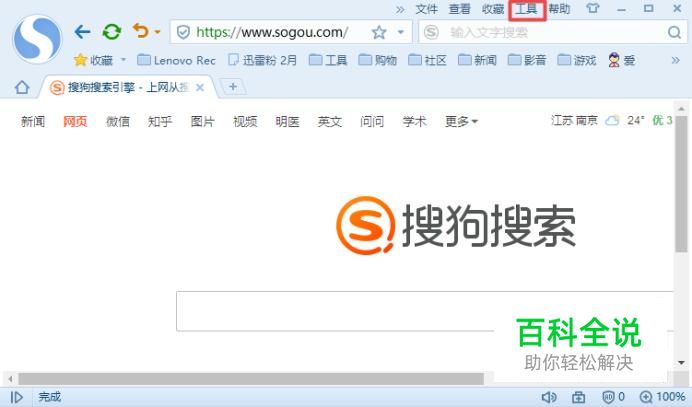Expand hidden menu items chevron
692x407 pixels.
coord(400,9)
